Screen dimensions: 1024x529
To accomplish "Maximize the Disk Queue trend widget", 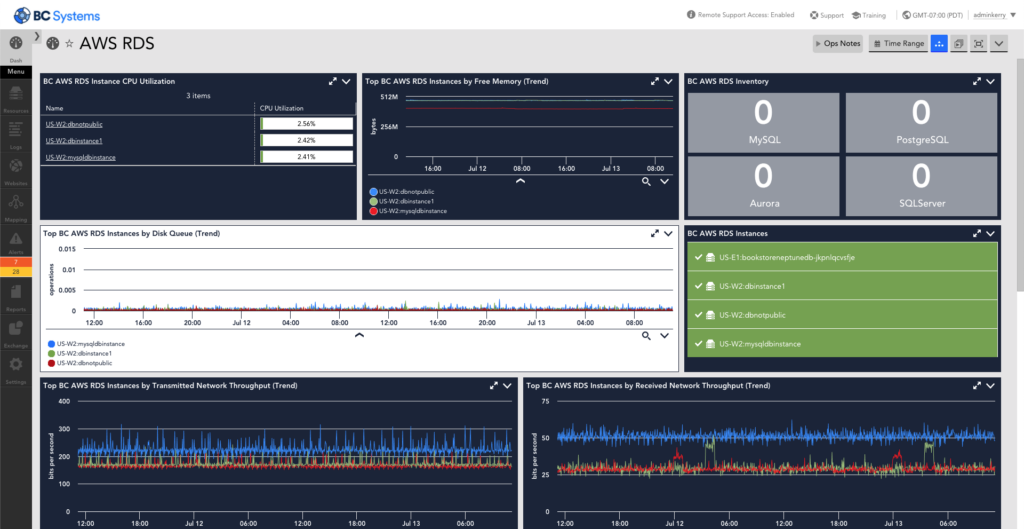I will (655, 233).
